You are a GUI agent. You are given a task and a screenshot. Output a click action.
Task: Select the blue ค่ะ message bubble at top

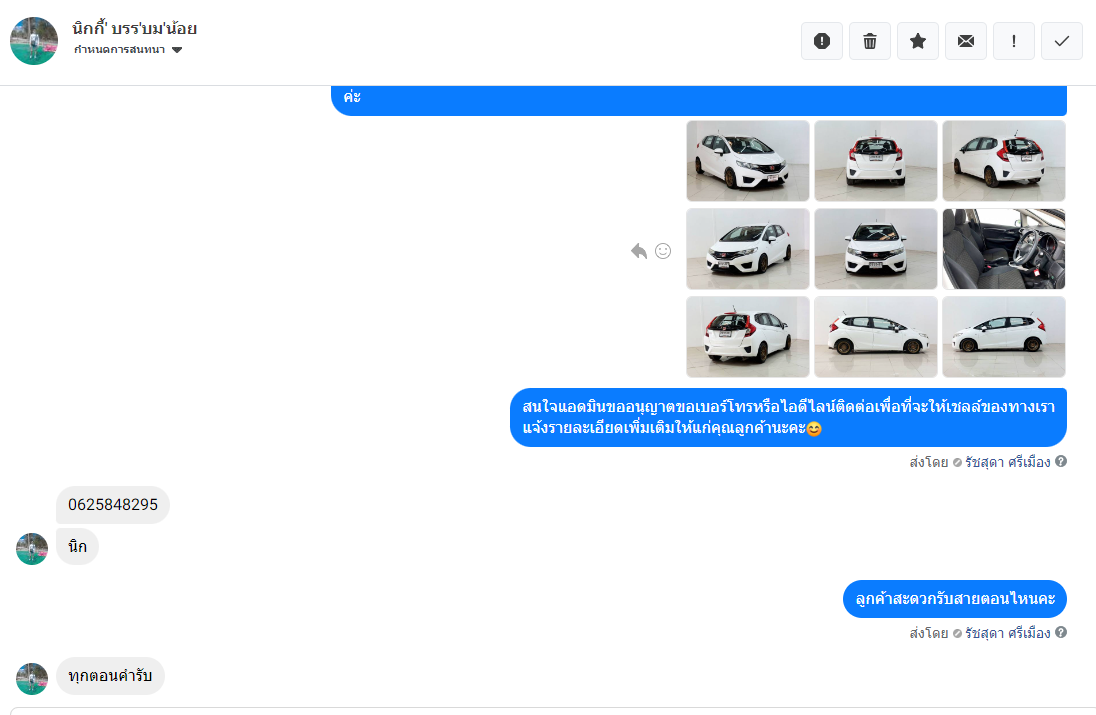(x=699, y=100)
